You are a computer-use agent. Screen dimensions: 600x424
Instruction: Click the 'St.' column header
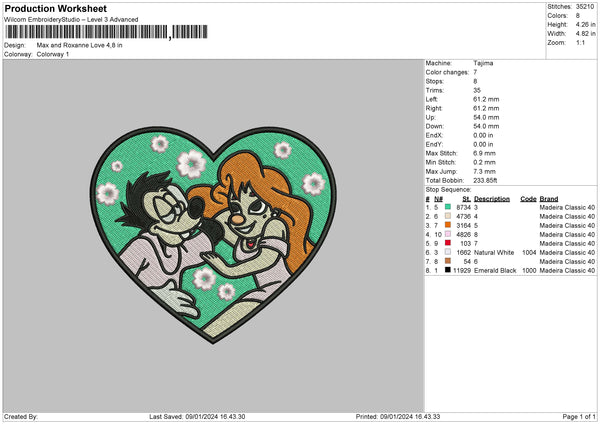(x=466, y=199)
